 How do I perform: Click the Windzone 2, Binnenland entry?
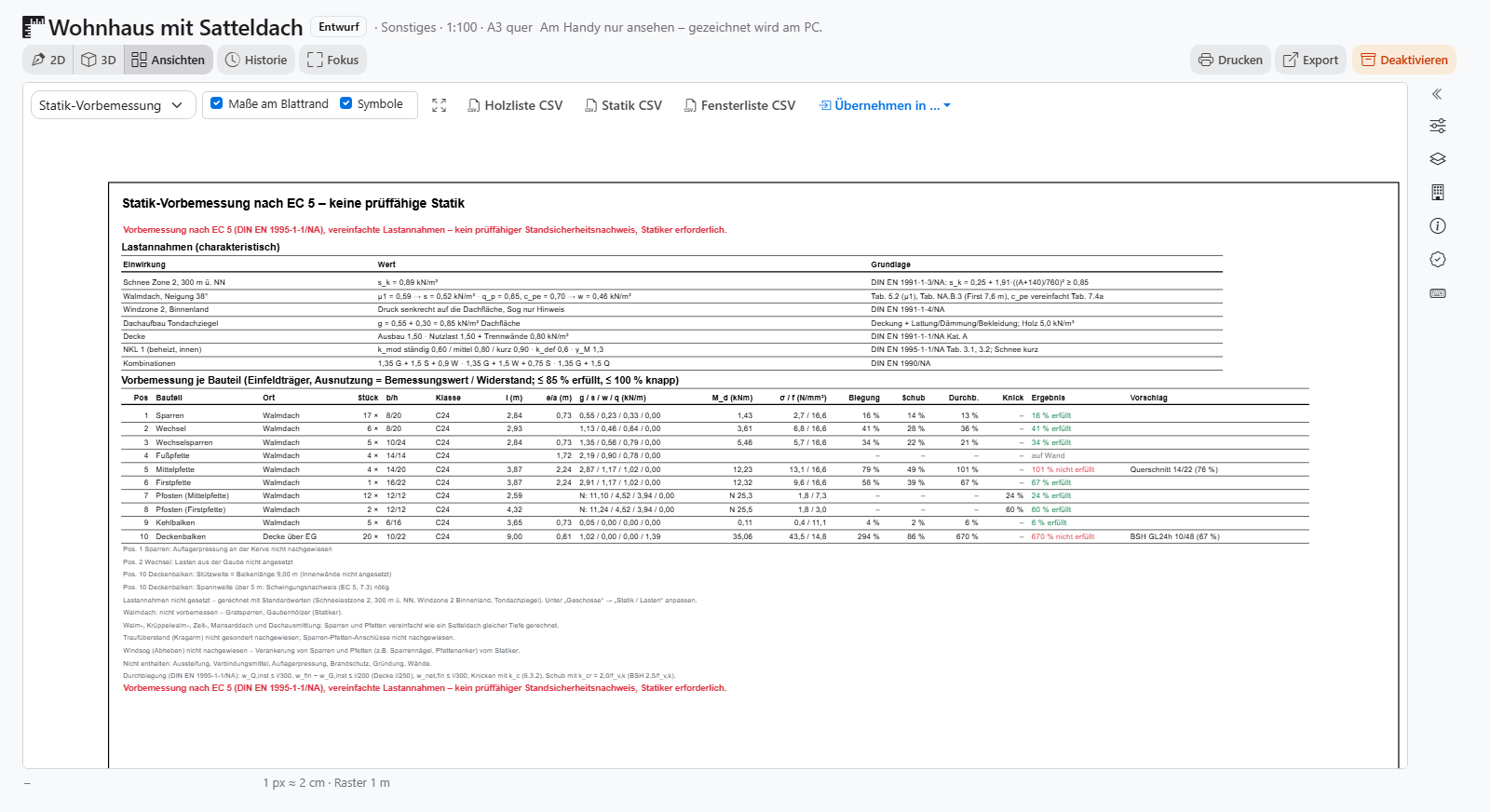pyautogui.click(x=166, y=309)
